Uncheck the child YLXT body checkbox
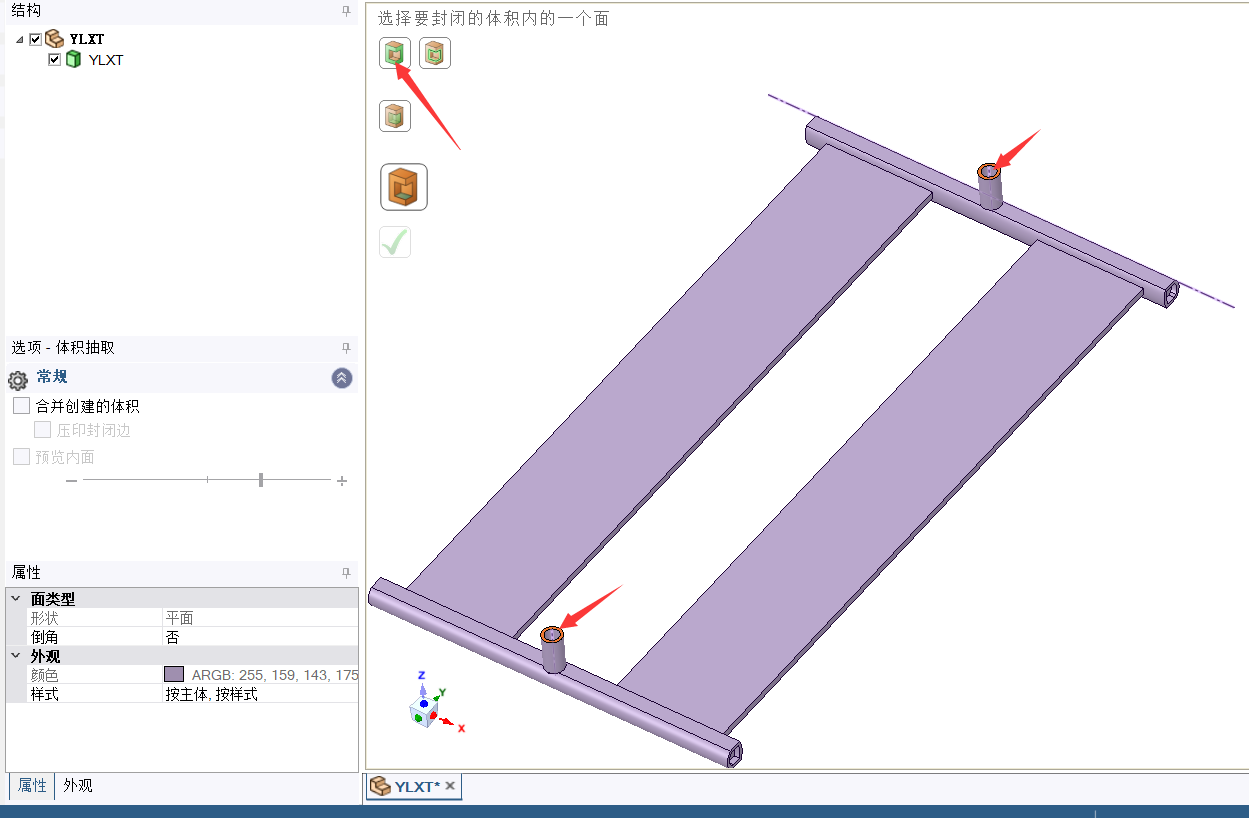1249x818 pixels. (x=55, y=60)
